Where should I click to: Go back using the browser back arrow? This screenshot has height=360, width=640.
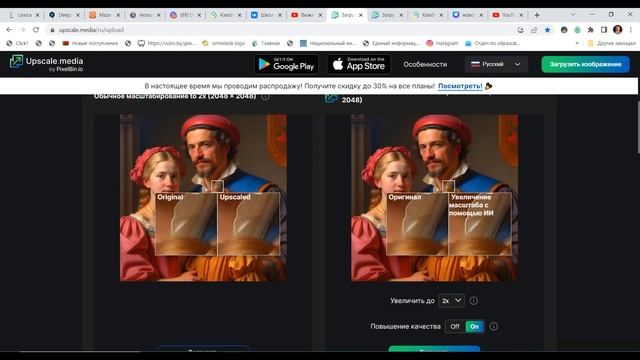click(9, 30)
